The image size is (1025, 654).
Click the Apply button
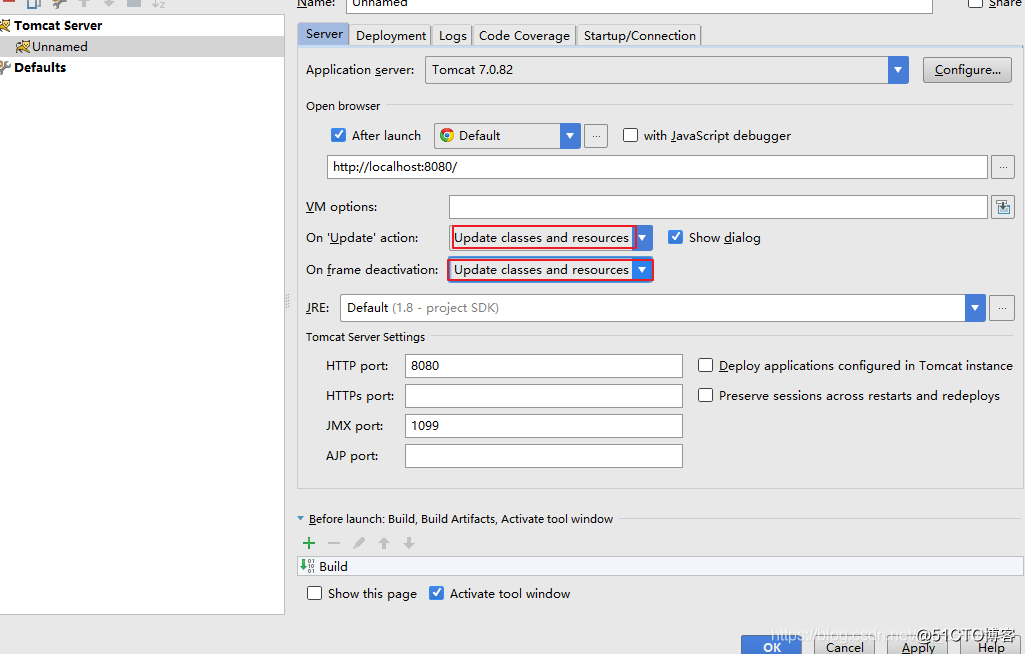(x=918, y=646)
